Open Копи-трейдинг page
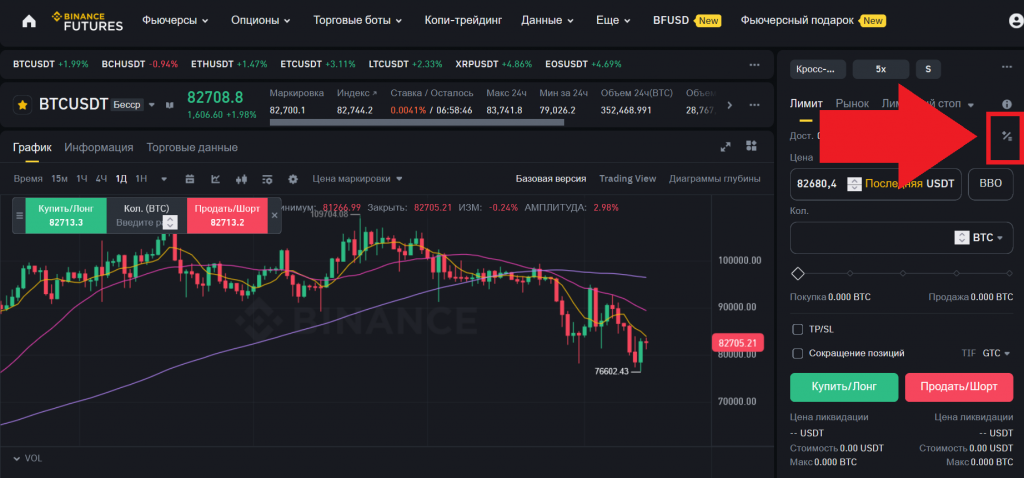 [x=463, y=20]
